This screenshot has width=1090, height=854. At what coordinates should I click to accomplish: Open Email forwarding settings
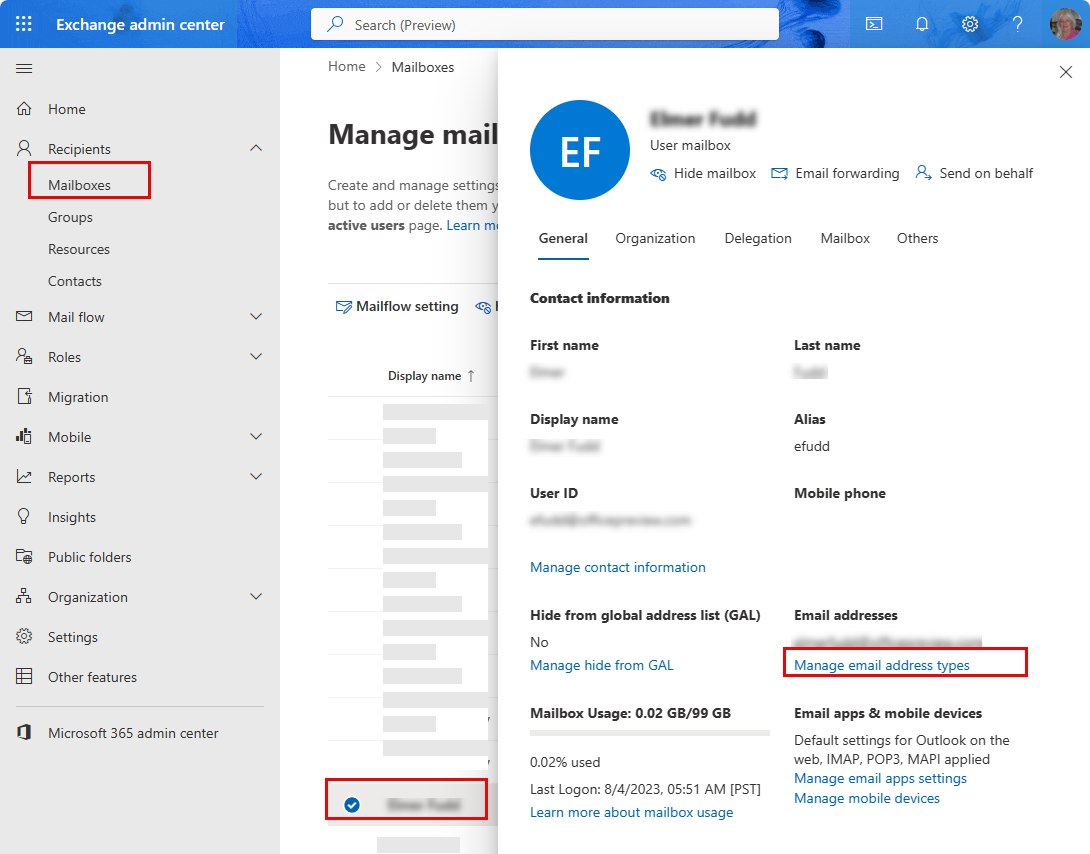(x=835, y=173)
